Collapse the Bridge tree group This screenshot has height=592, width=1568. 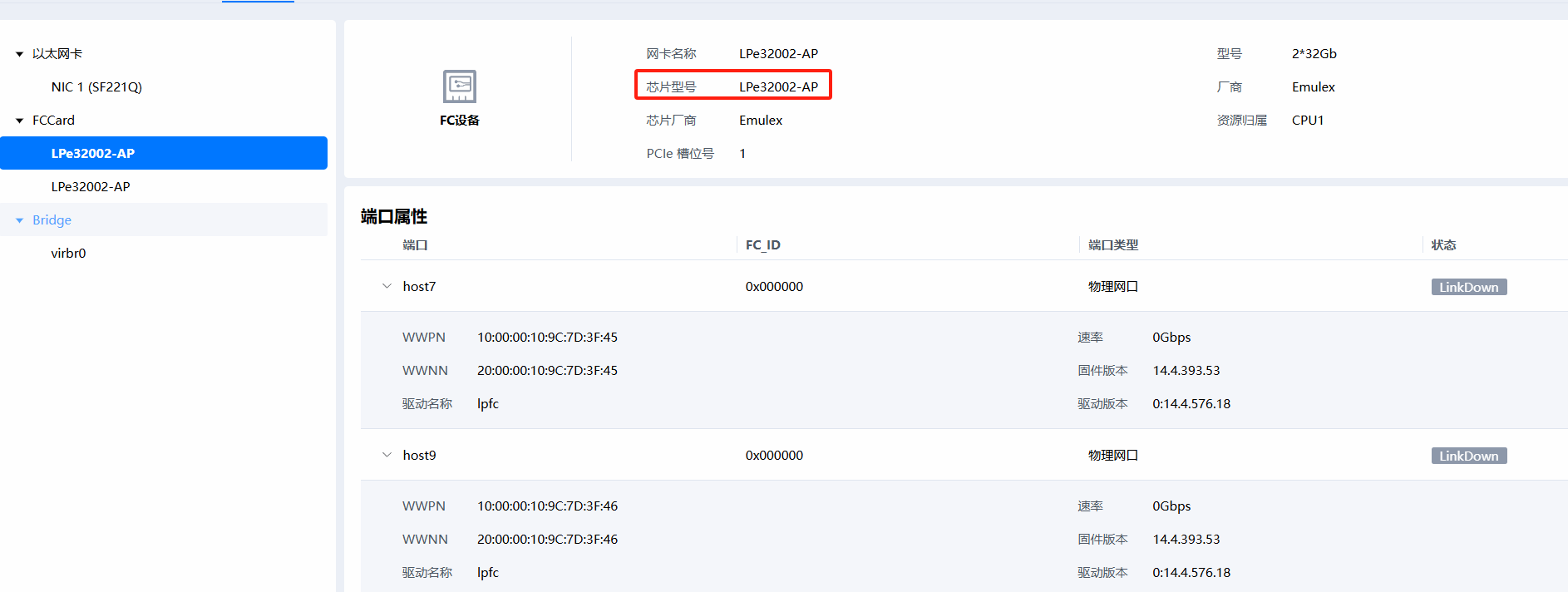pos(19,220)
